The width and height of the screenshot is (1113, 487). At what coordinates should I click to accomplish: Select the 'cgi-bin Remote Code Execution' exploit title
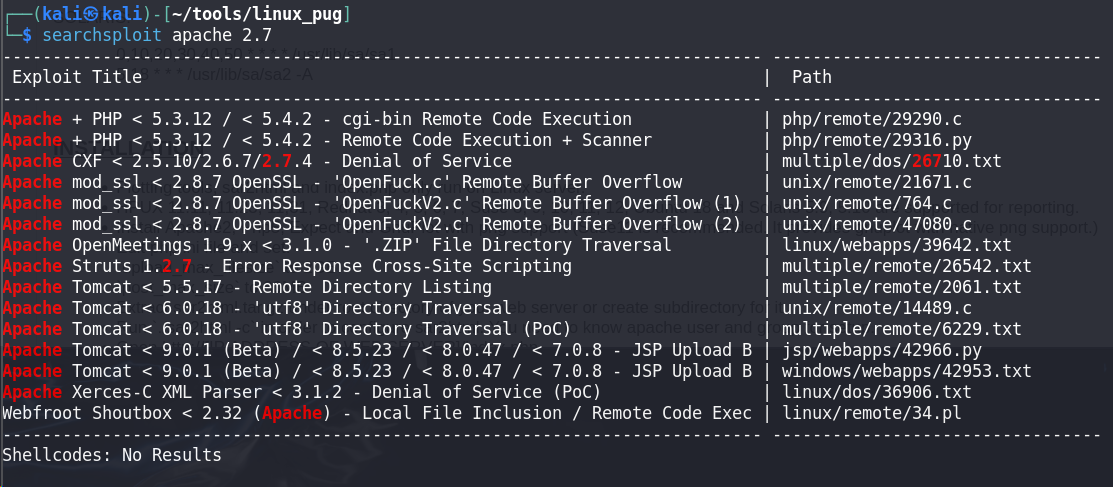coord(317,119)
